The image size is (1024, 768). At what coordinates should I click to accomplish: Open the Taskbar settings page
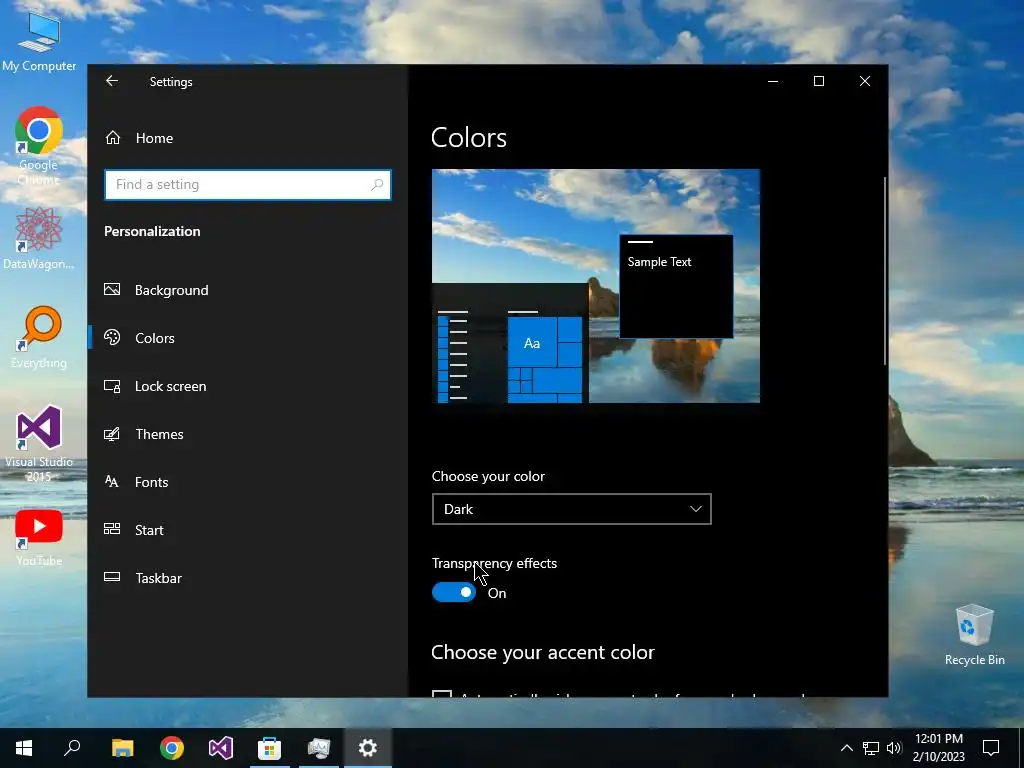[x=248, y=578]
